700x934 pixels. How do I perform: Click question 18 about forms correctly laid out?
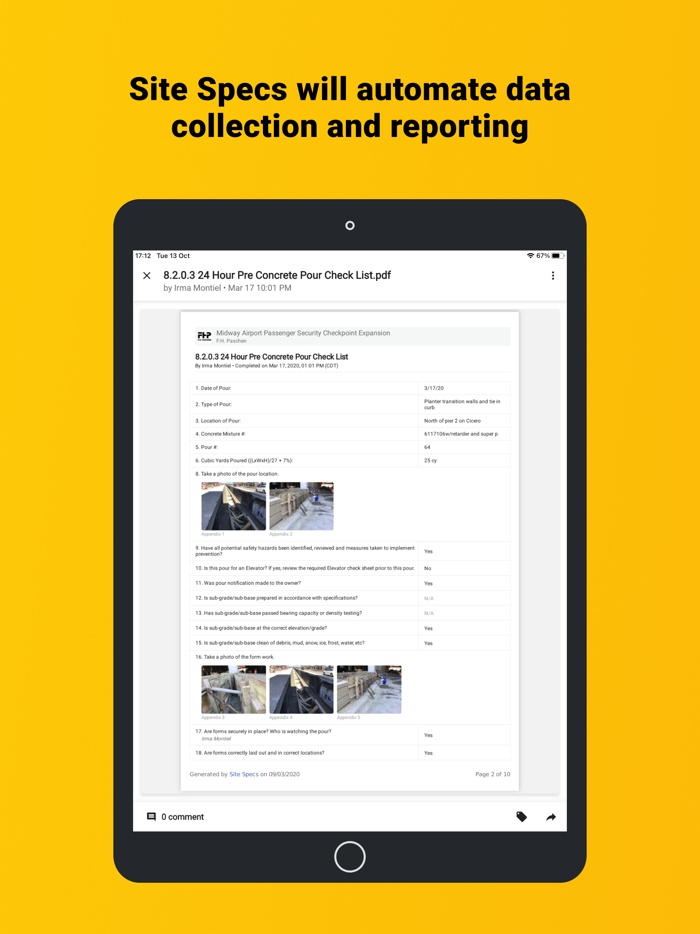coord(260,753)
